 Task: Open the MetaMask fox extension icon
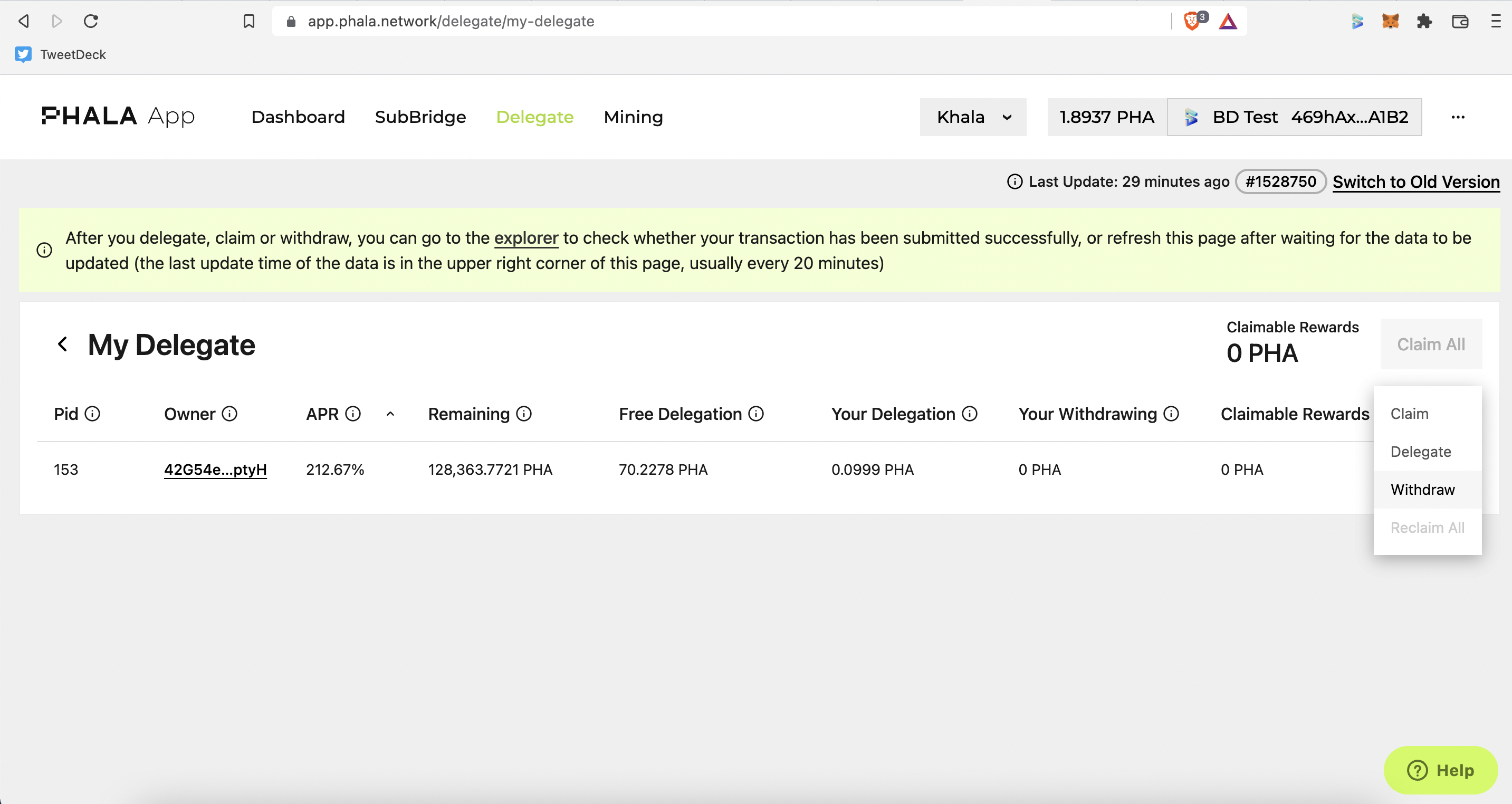point(1390,22)
